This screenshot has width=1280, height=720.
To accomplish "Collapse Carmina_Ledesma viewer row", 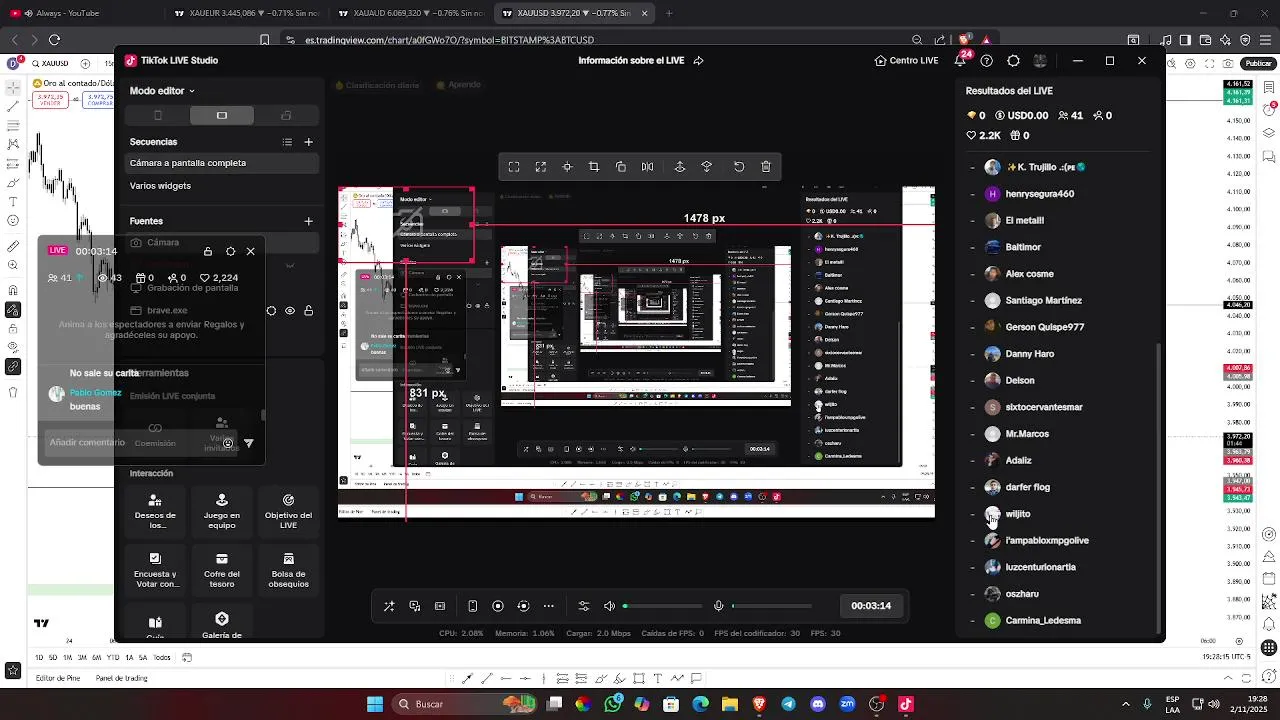I will point(972,621).
